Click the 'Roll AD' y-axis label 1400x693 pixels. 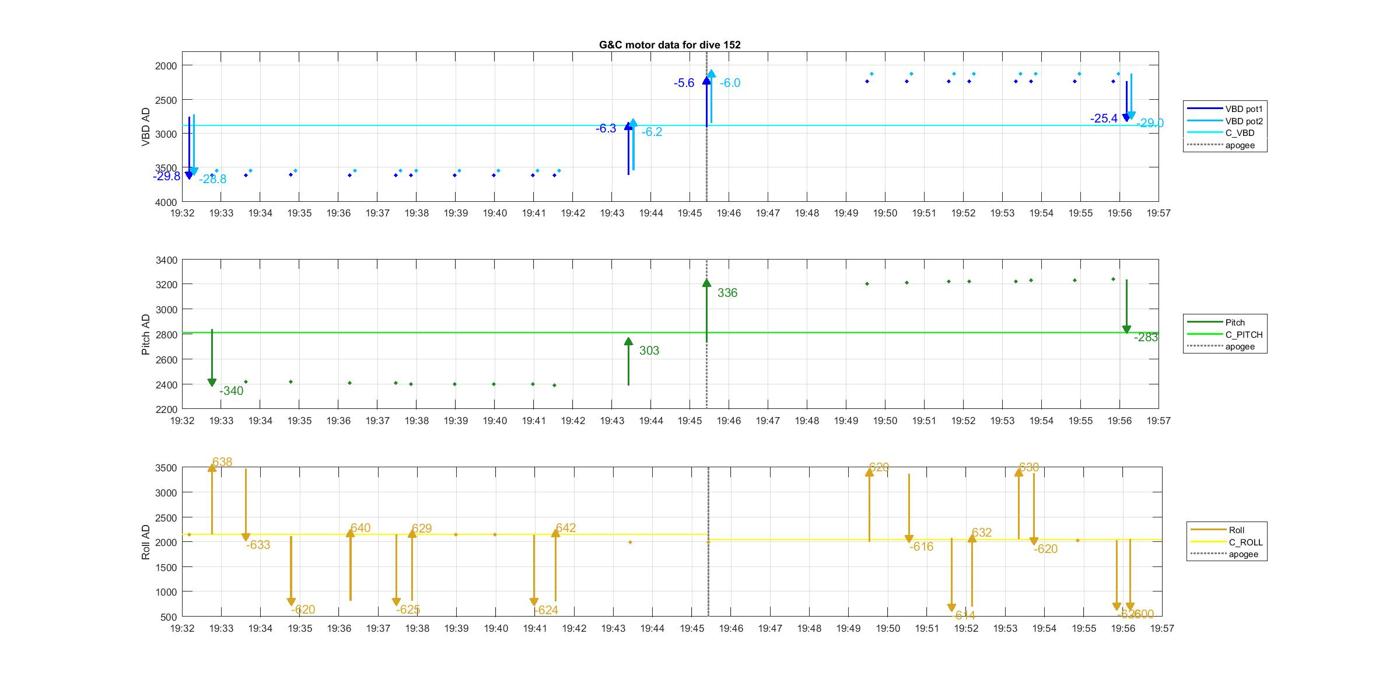coord(146,541)
